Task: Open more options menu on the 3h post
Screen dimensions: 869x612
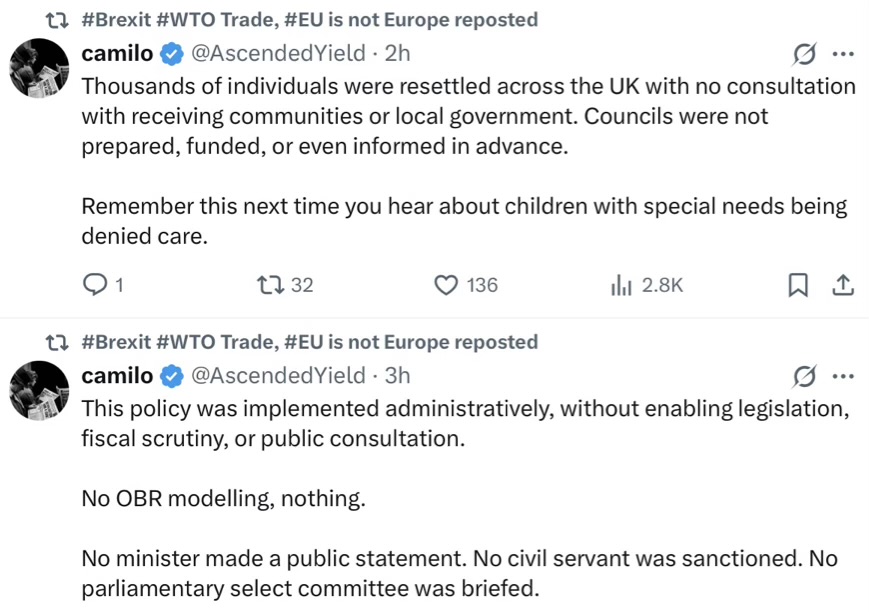Action: click(843, 376)
